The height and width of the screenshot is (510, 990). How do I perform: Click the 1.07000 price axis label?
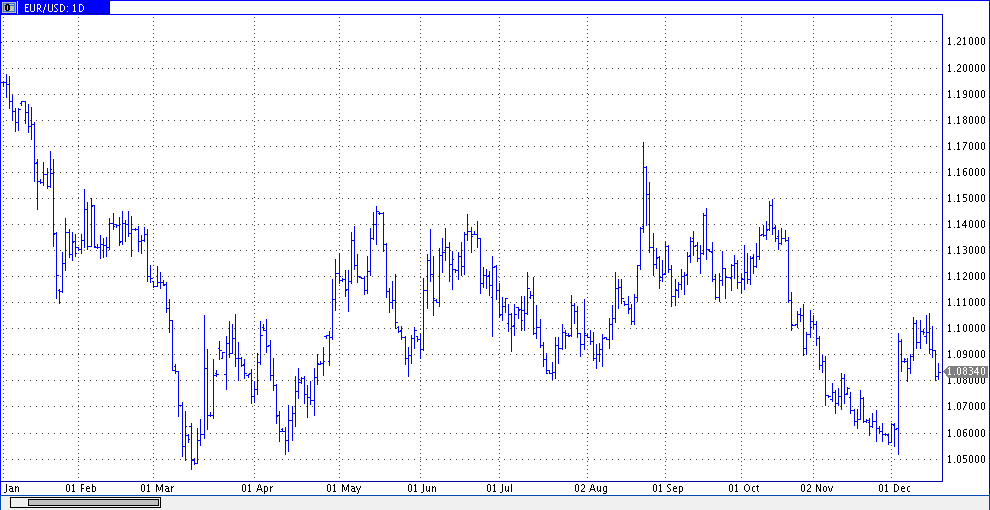[967, 407]
